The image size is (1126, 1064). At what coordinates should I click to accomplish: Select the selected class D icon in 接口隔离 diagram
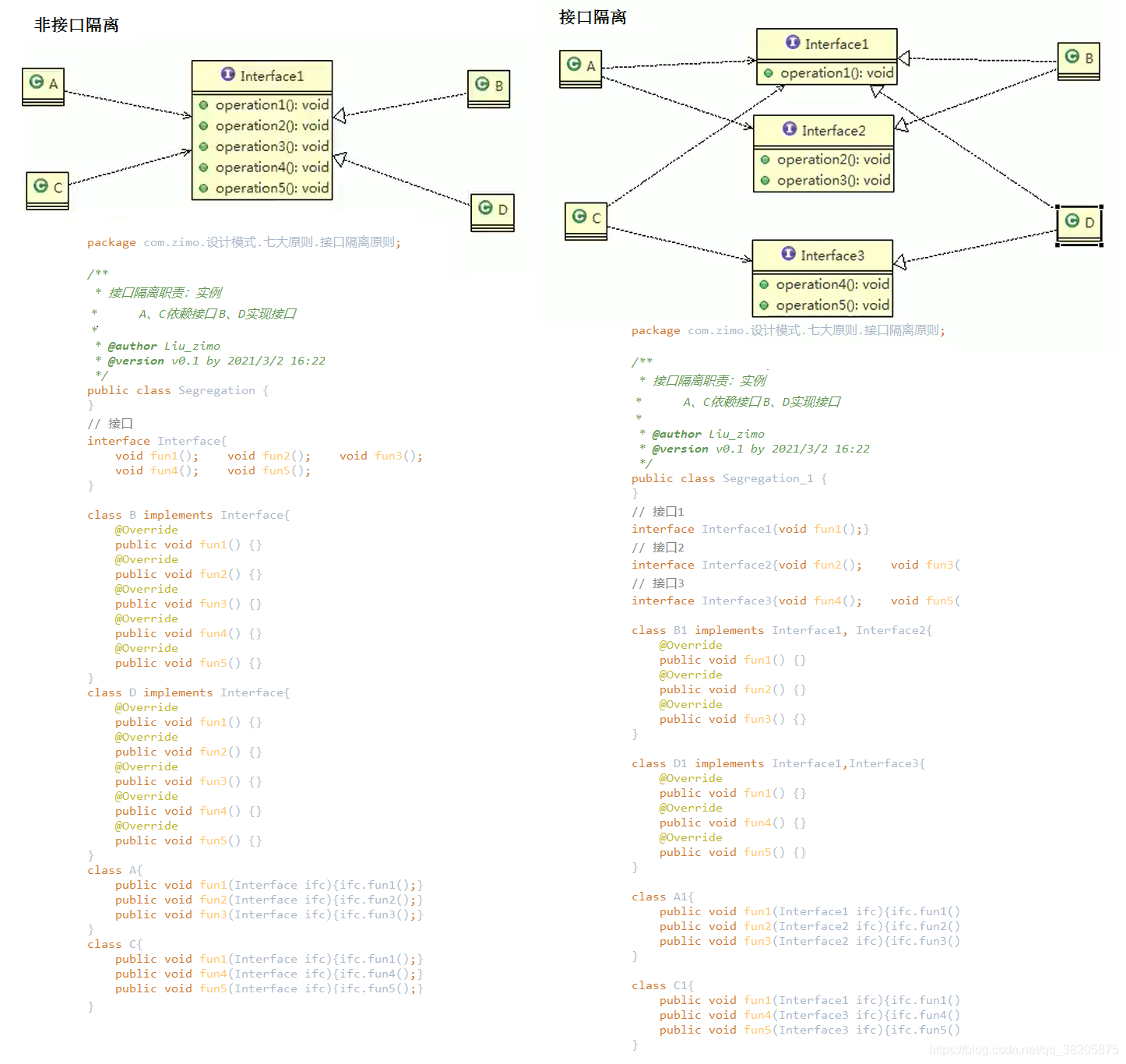point(1072,220)
